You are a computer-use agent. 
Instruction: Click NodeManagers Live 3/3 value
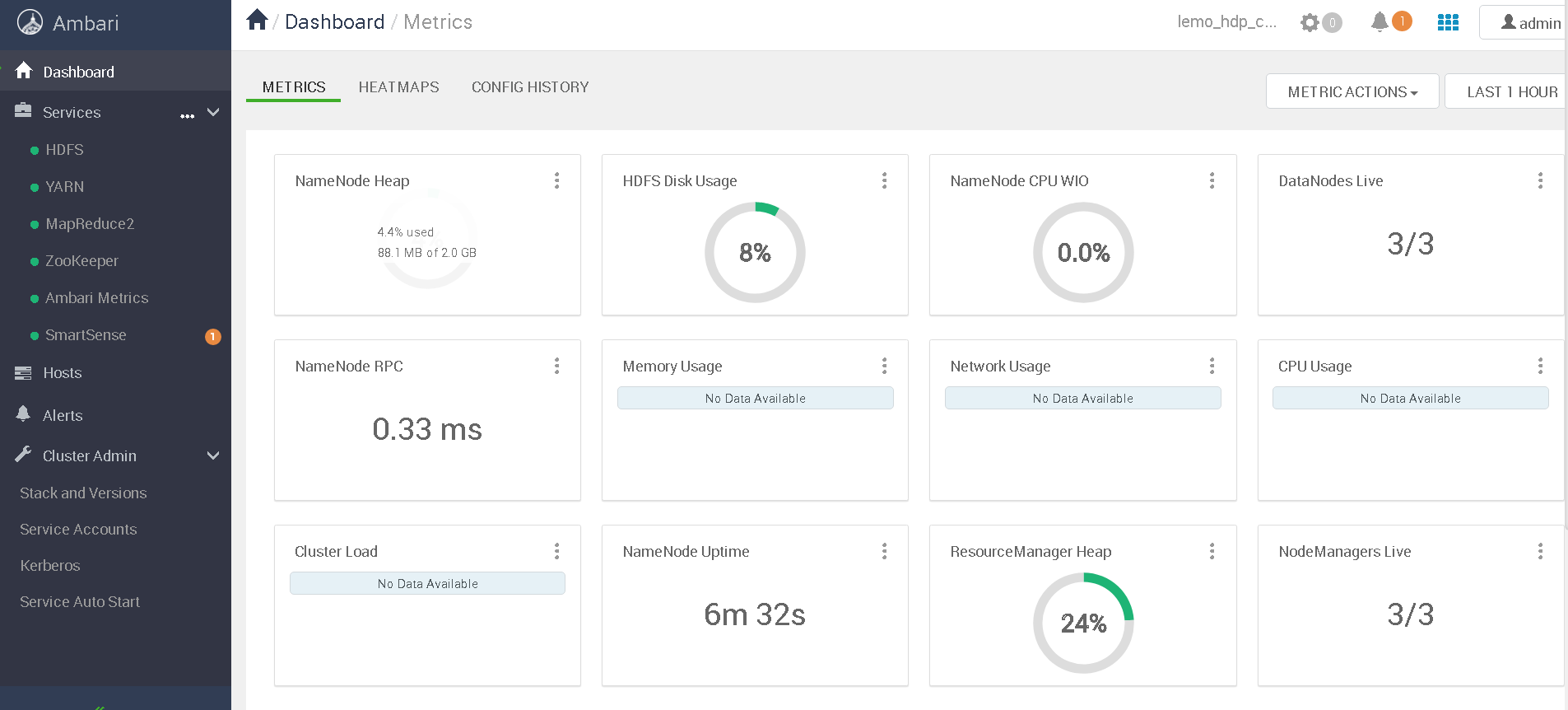(1410, 614)
